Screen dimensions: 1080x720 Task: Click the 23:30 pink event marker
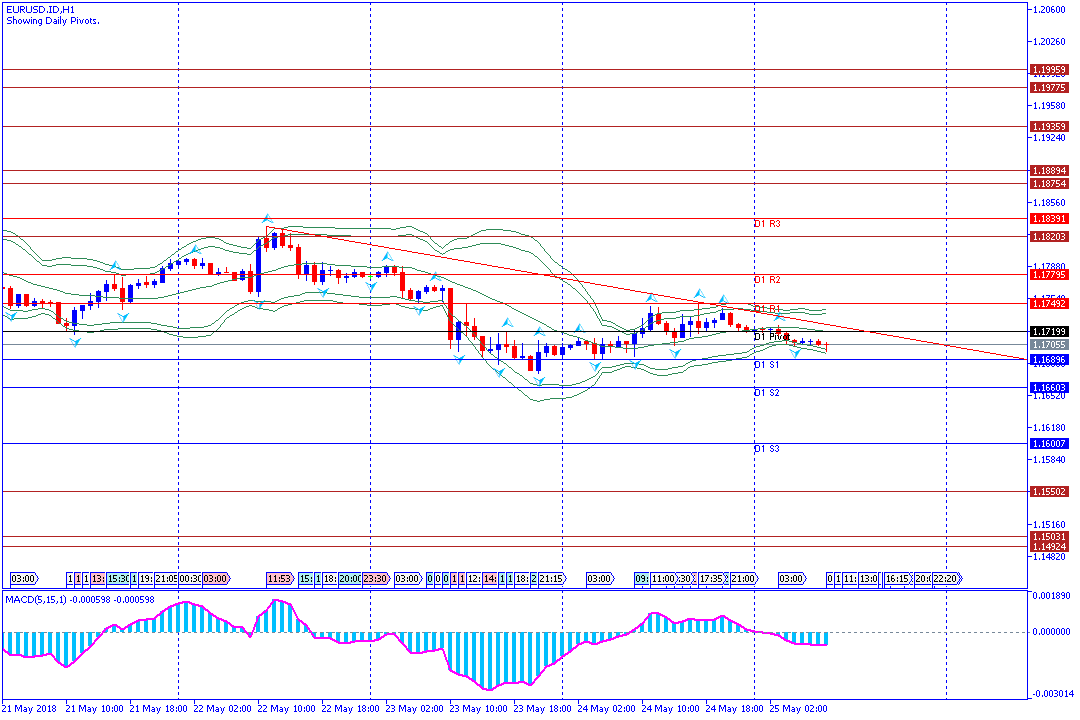click(x=375, y=579)
